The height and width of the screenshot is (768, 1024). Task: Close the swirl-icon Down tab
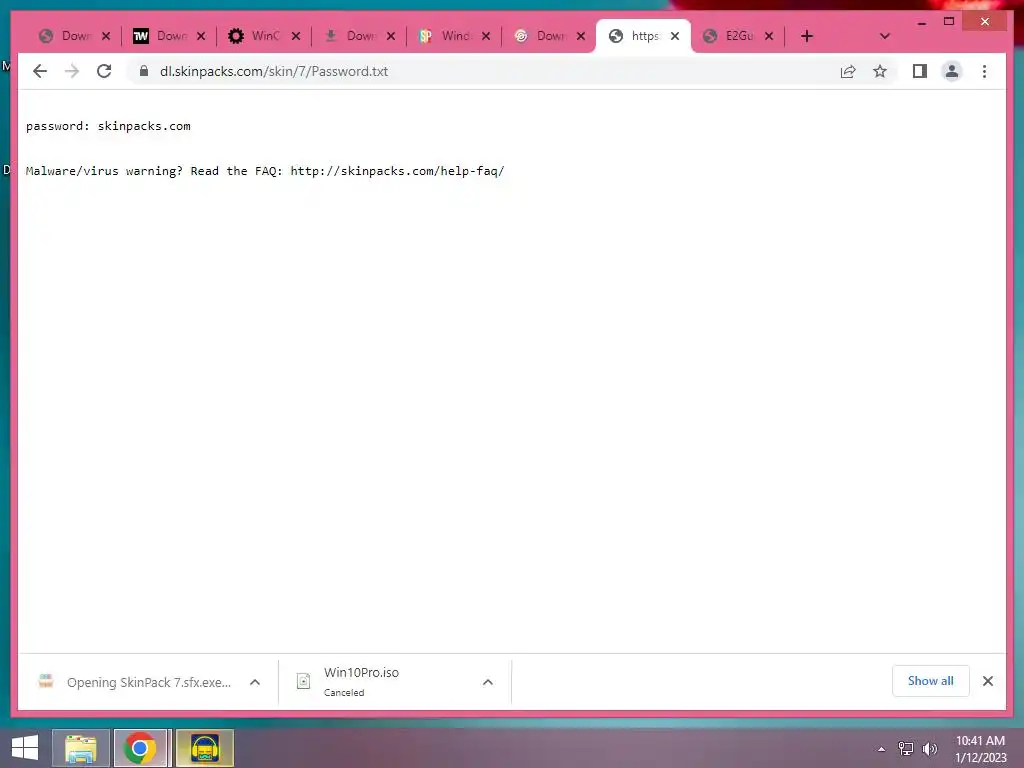pyautogui.click(x=581, y=36)
